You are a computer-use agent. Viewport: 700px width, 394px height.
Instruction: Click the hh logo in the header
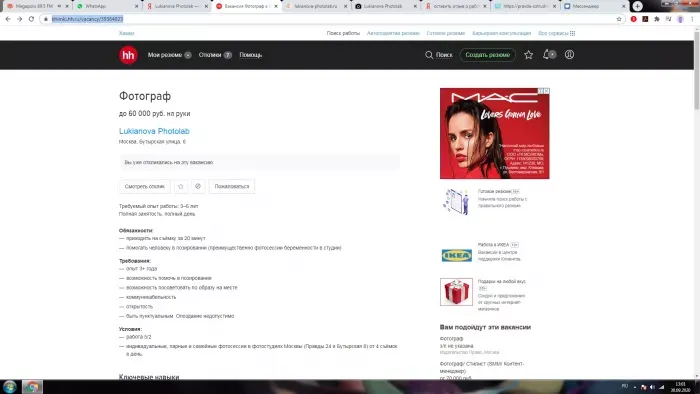coord(128,55)
